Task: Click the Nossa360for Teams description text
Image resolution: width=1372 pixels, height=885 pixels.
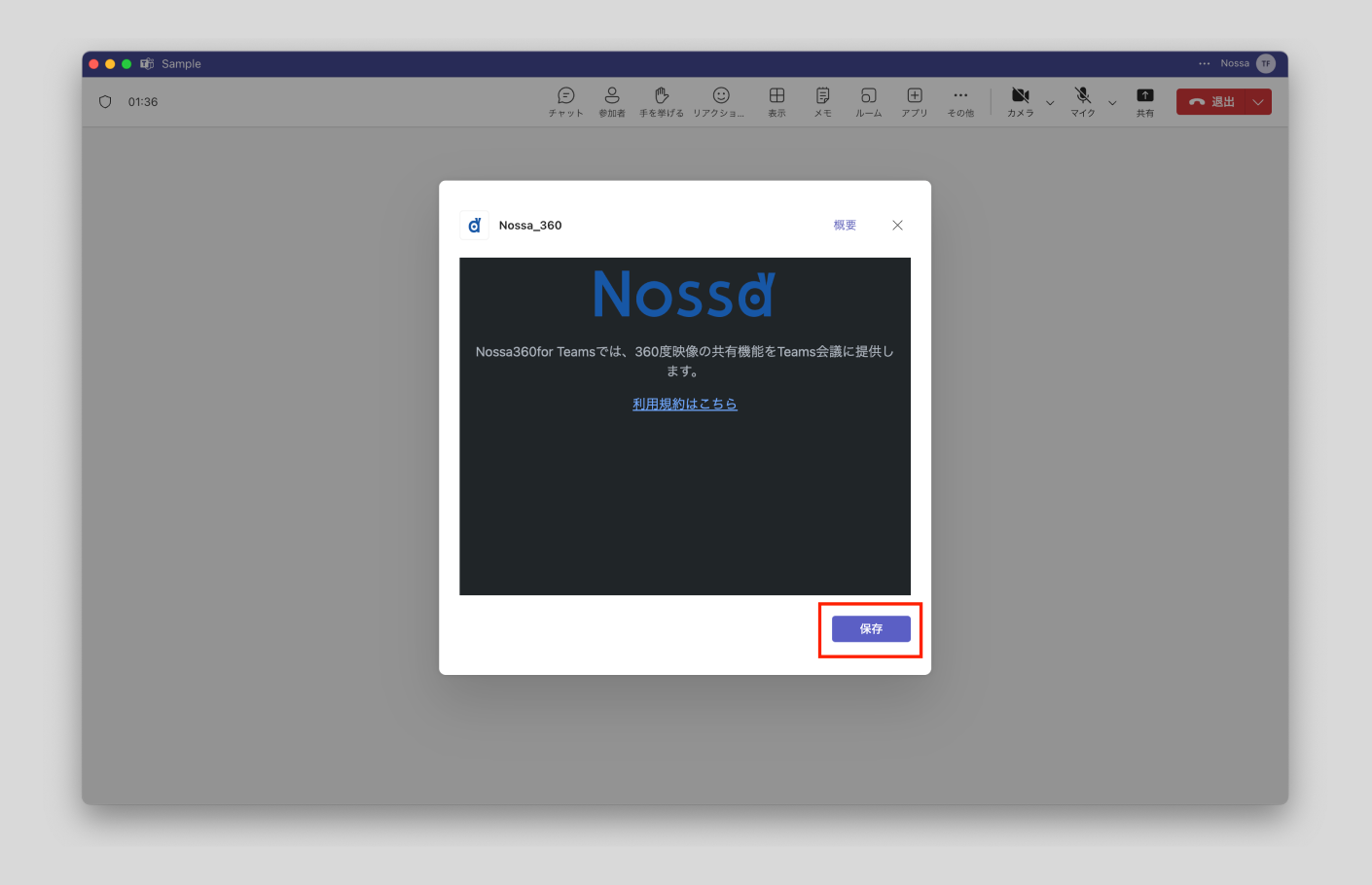Action: pos(684,361)
